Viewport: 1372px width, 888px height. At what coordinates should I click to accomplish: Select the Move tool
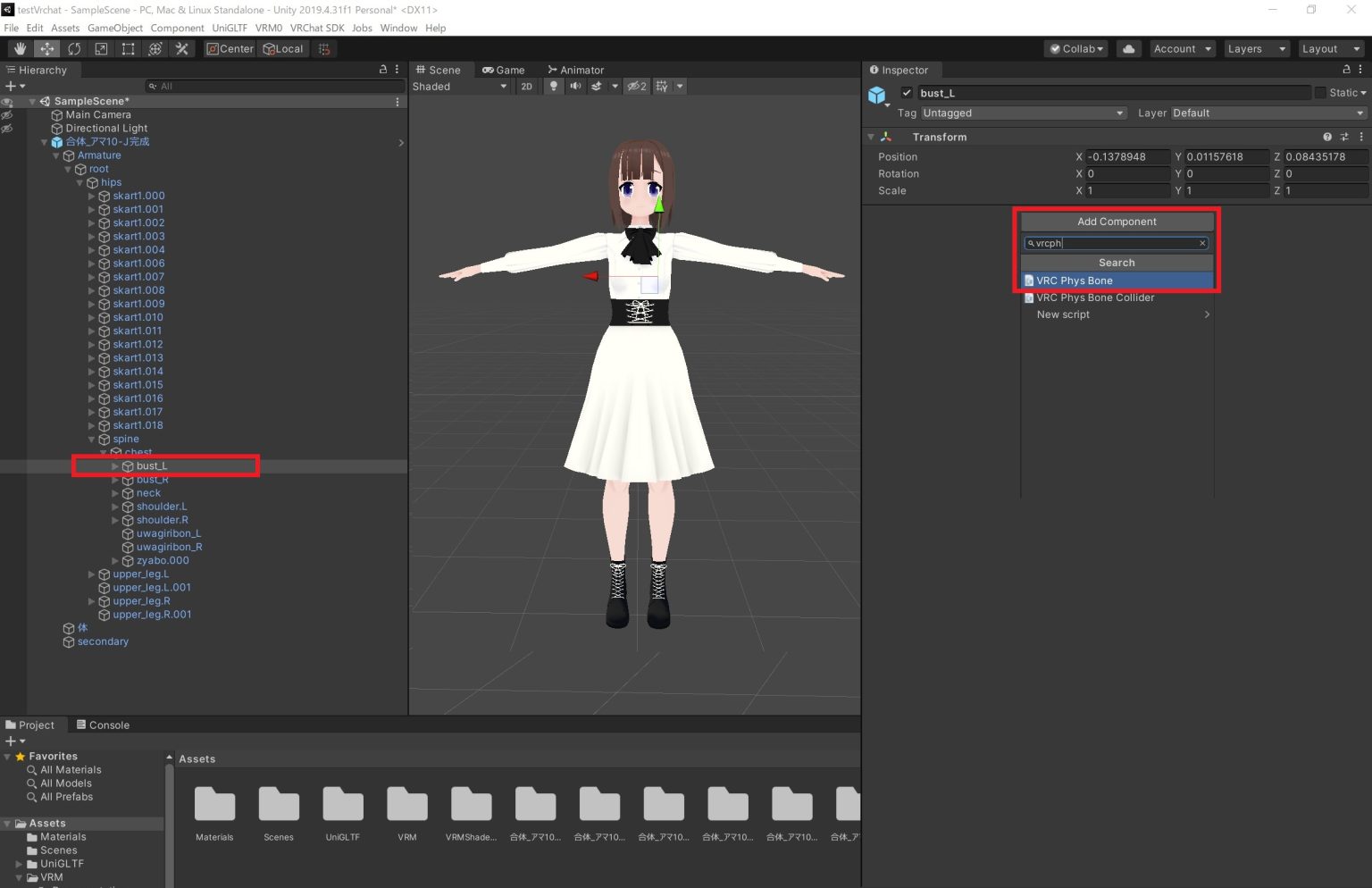click(46, 48)
